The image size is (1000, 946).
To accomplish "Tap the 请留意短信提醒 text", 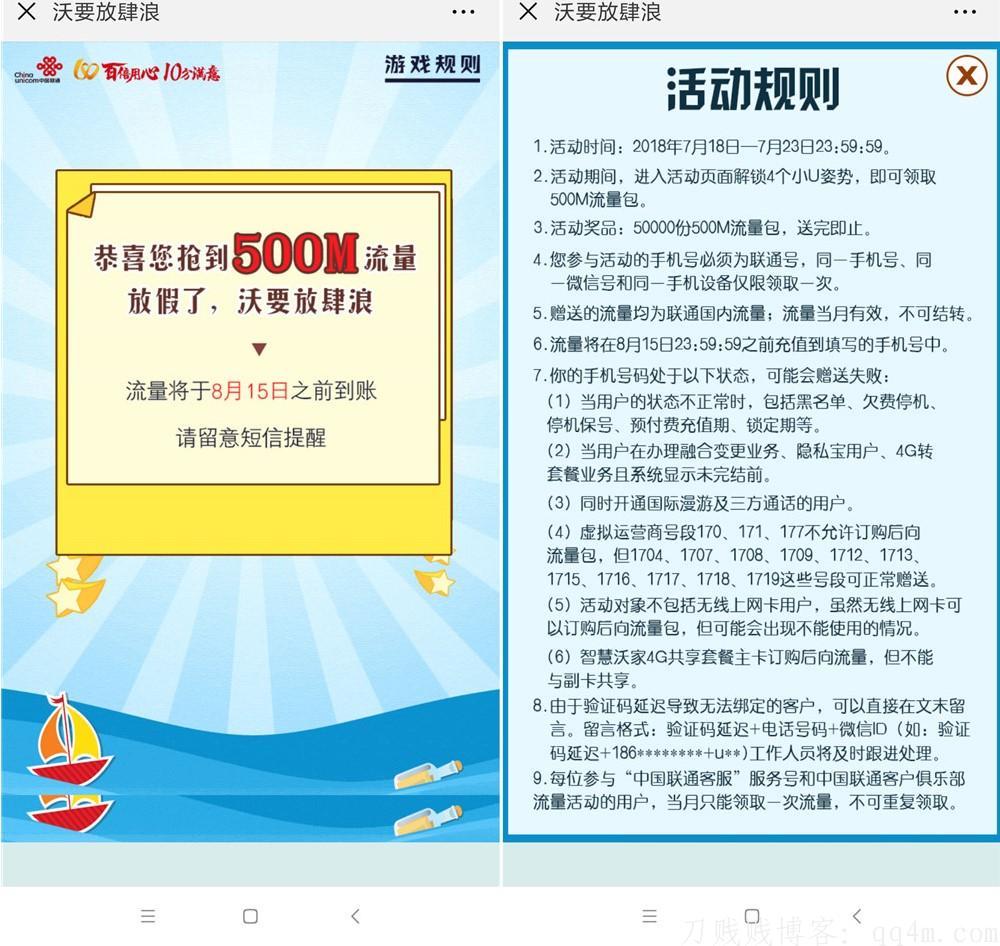I will pos(251,438).
